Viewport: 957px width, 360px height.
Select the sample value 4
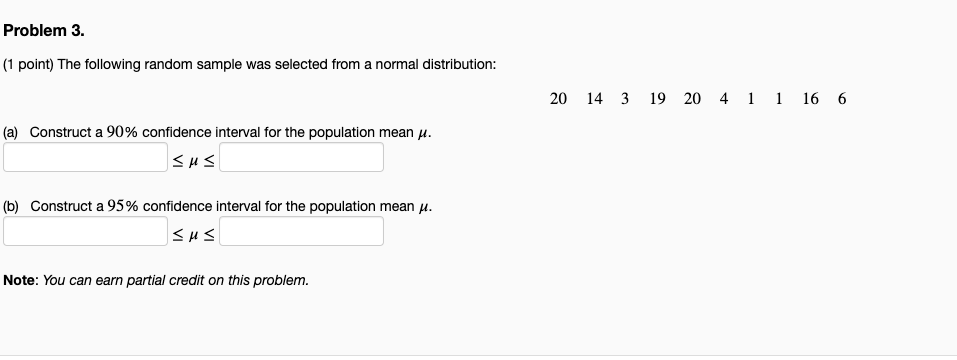[724, 99]
